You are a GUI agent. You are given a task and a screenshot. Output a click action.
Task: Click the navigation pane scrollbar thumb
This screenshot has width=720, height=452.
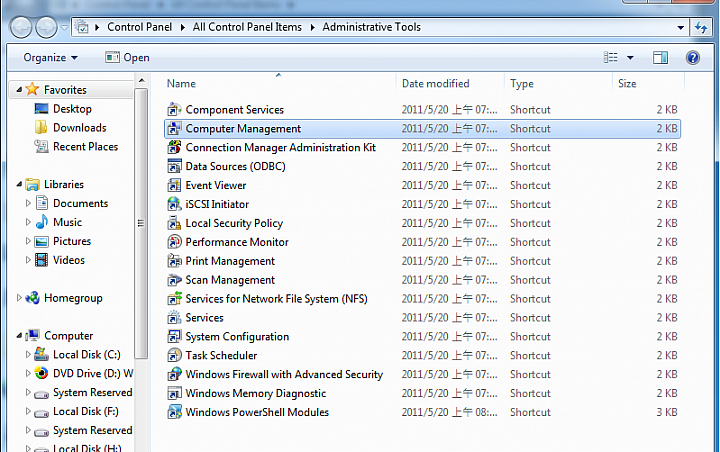pos(141,223)
